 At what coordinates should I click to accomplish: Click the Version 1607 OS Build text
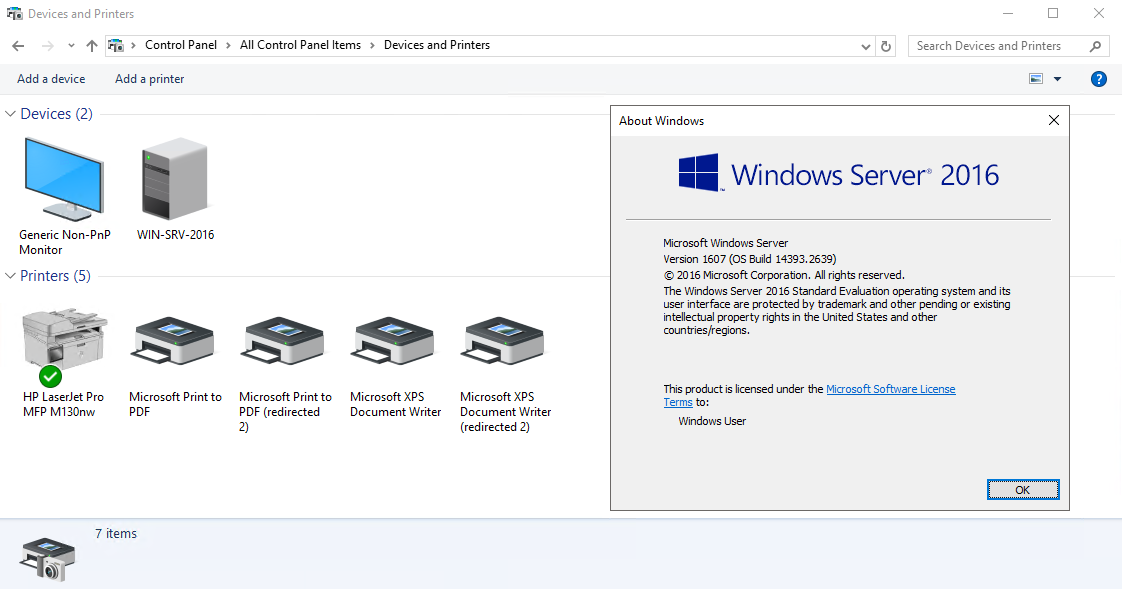749,259
